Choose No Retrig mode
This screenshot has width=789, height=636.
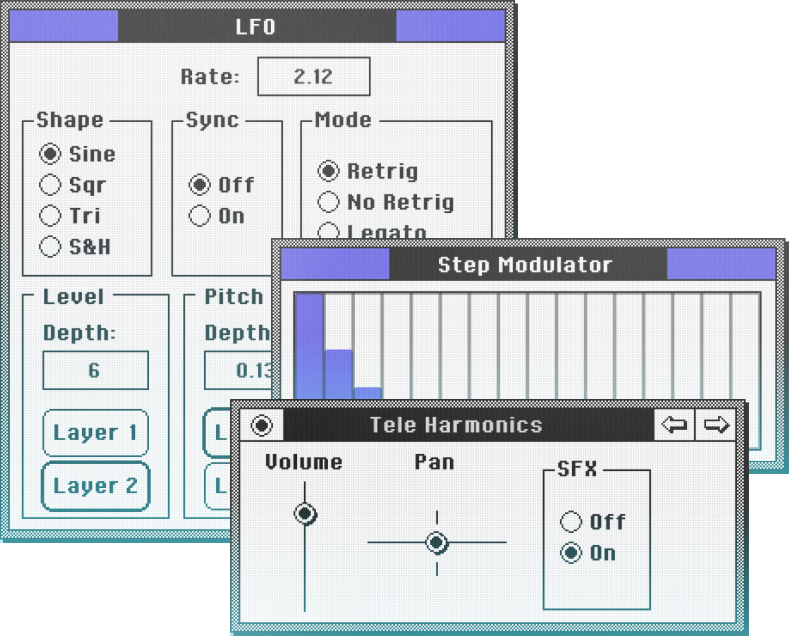(x=328, y=202)
